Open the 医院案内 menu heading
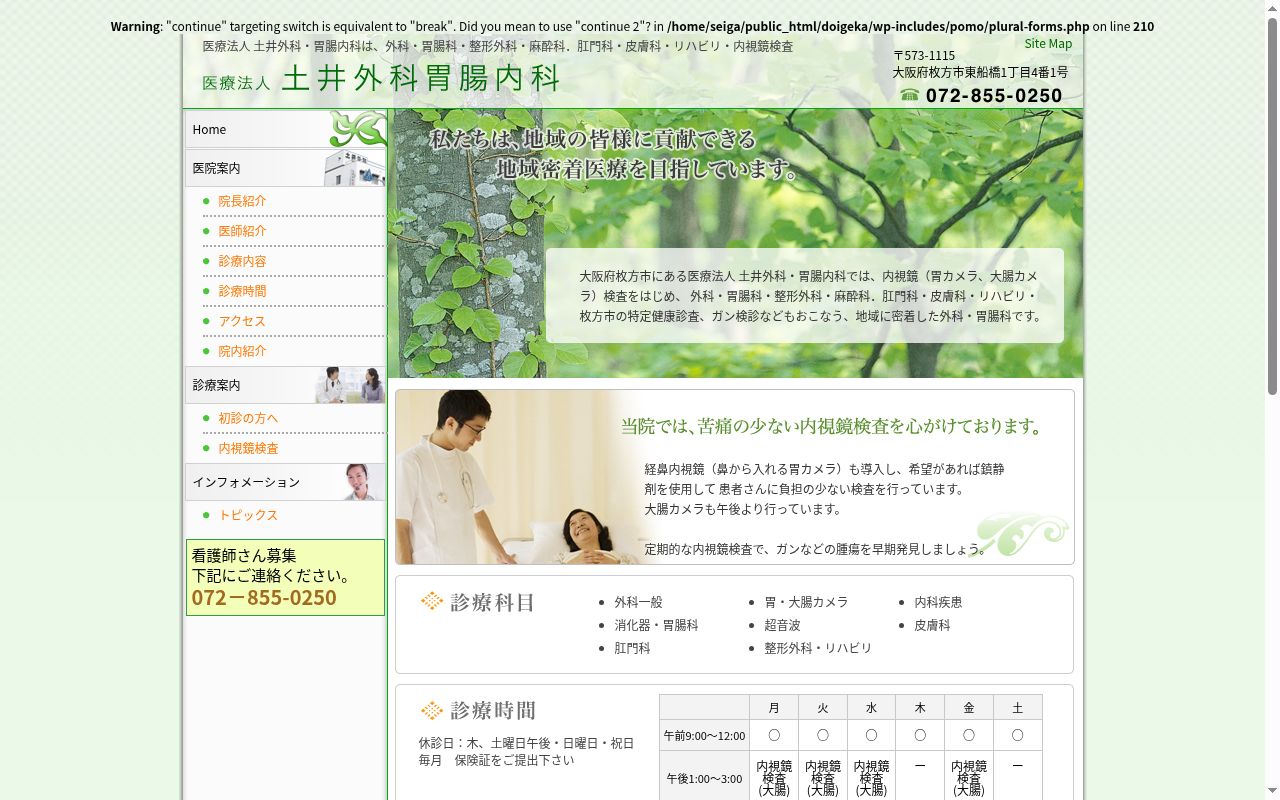Image resolution: width=1280 pixels, height=800 pixels. coord(285,168)
